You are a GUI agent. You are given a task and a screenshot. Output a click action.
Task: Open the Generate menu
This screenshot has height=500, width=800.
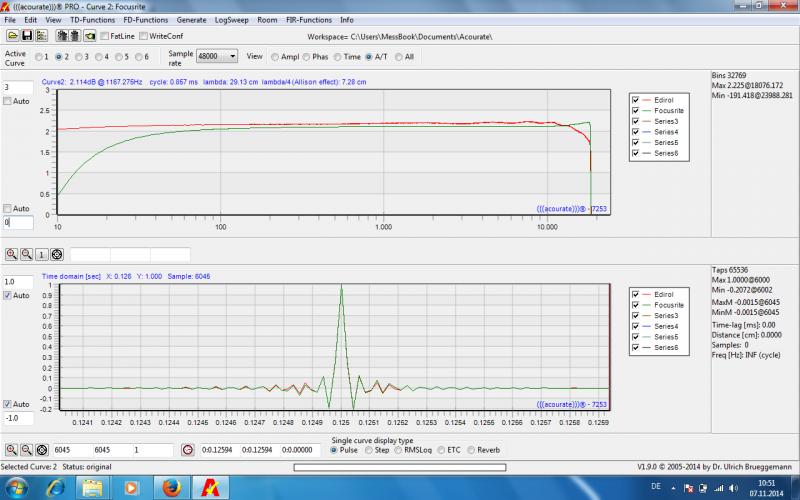[x=191, y=20]
